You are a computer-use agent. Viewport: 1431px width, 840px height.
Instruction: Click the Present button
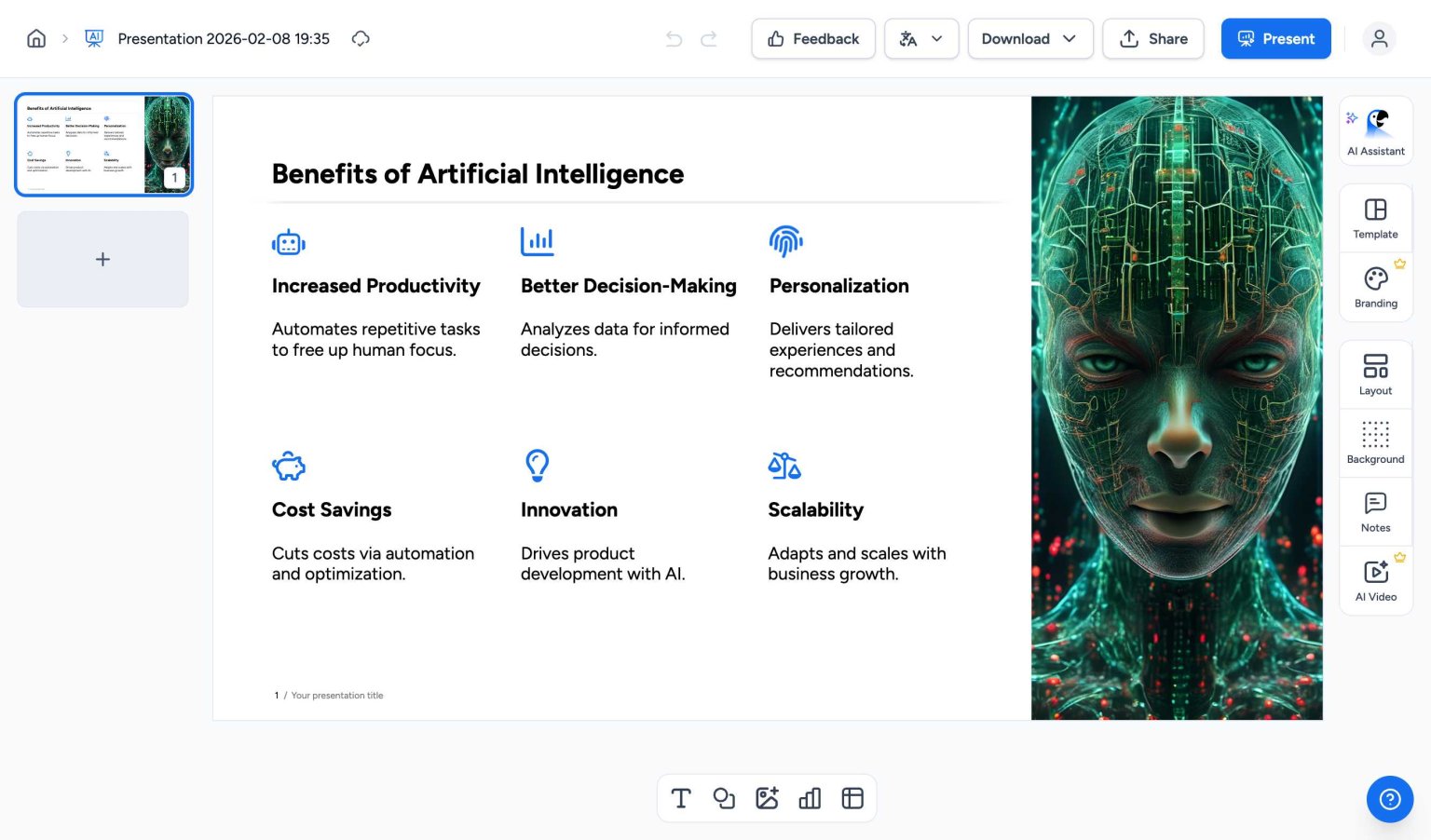pyautogui.click(x=1276, y=39)
